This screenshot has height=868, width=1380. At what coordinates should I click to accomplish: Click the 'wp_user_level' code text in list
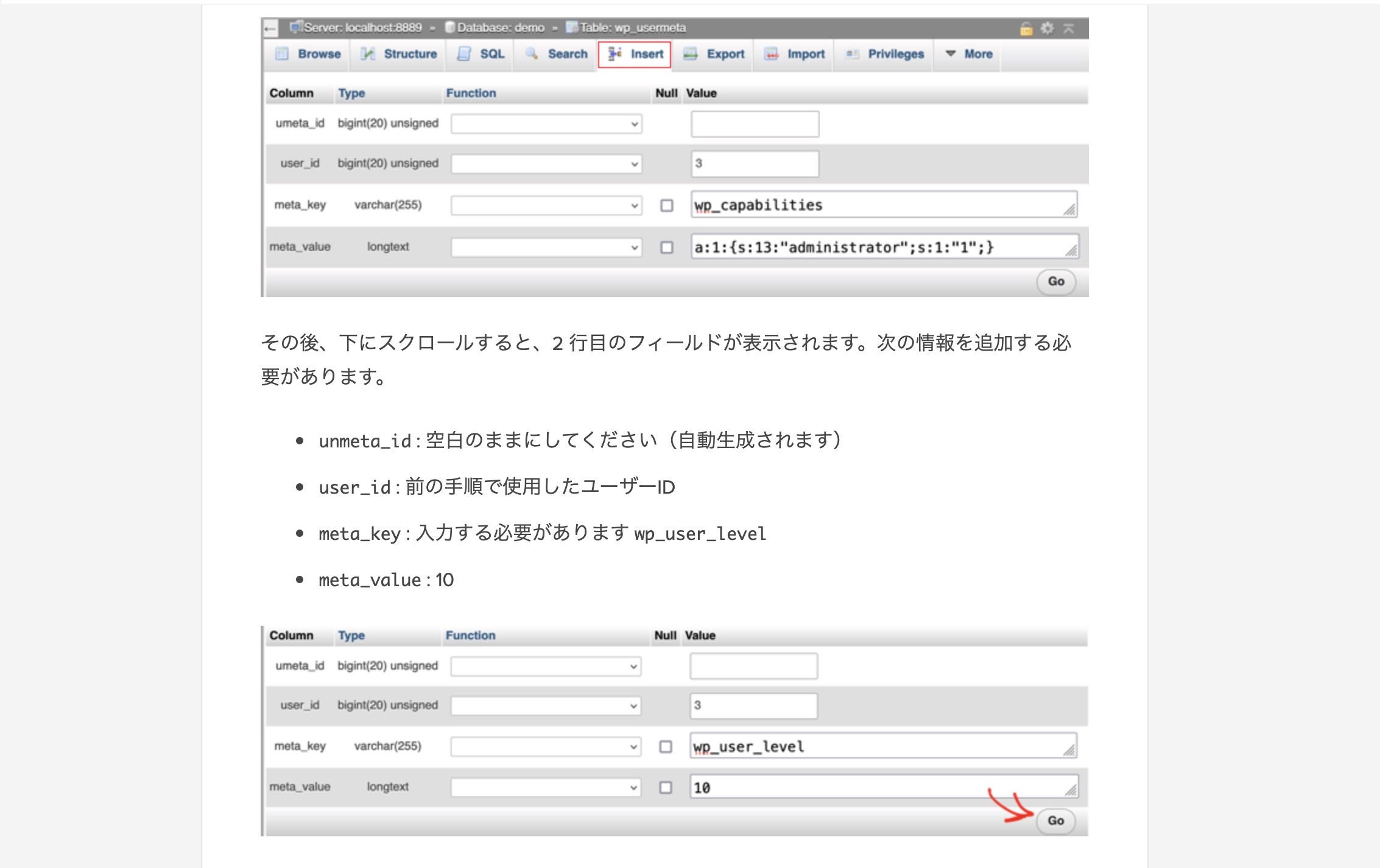[x=700, y=534]
